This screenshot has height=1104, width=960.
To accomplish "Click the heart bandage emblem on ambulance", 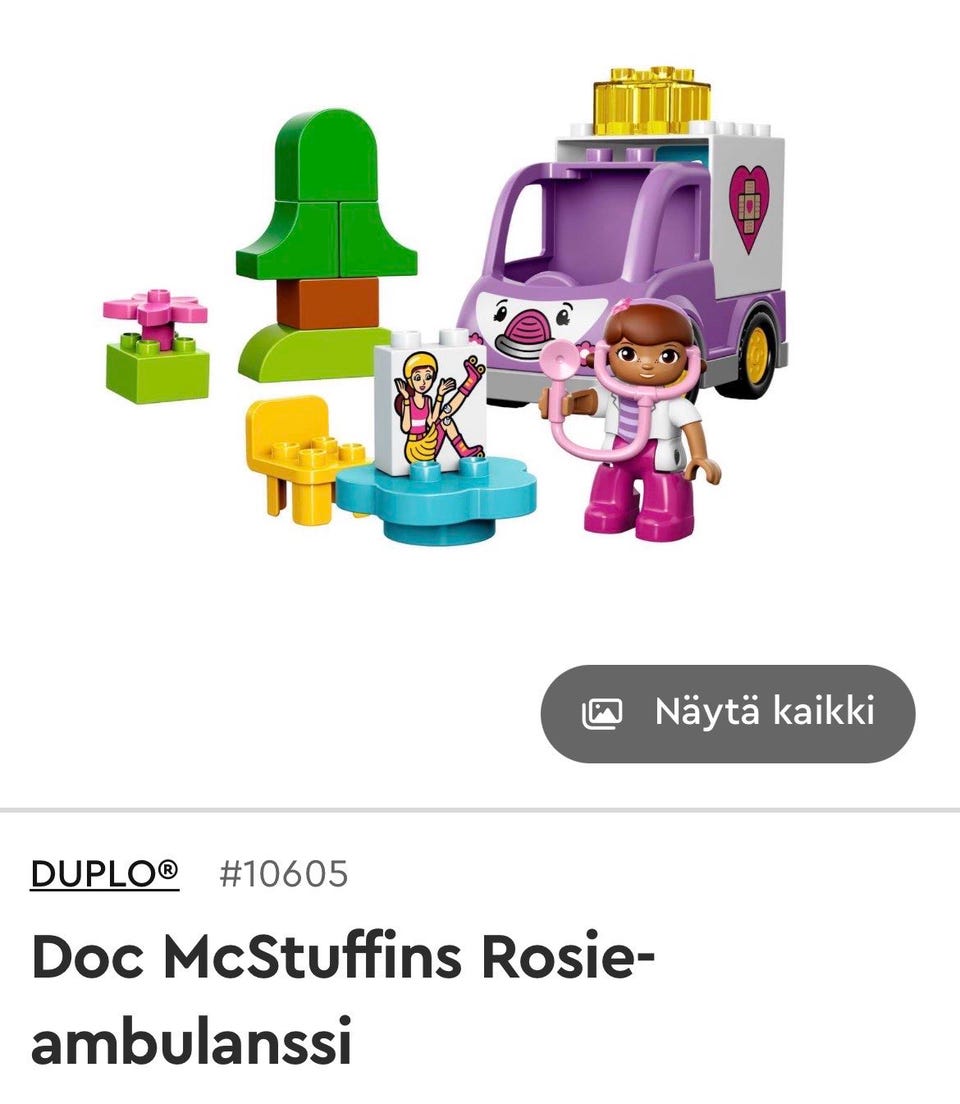I will coord(749,208).
